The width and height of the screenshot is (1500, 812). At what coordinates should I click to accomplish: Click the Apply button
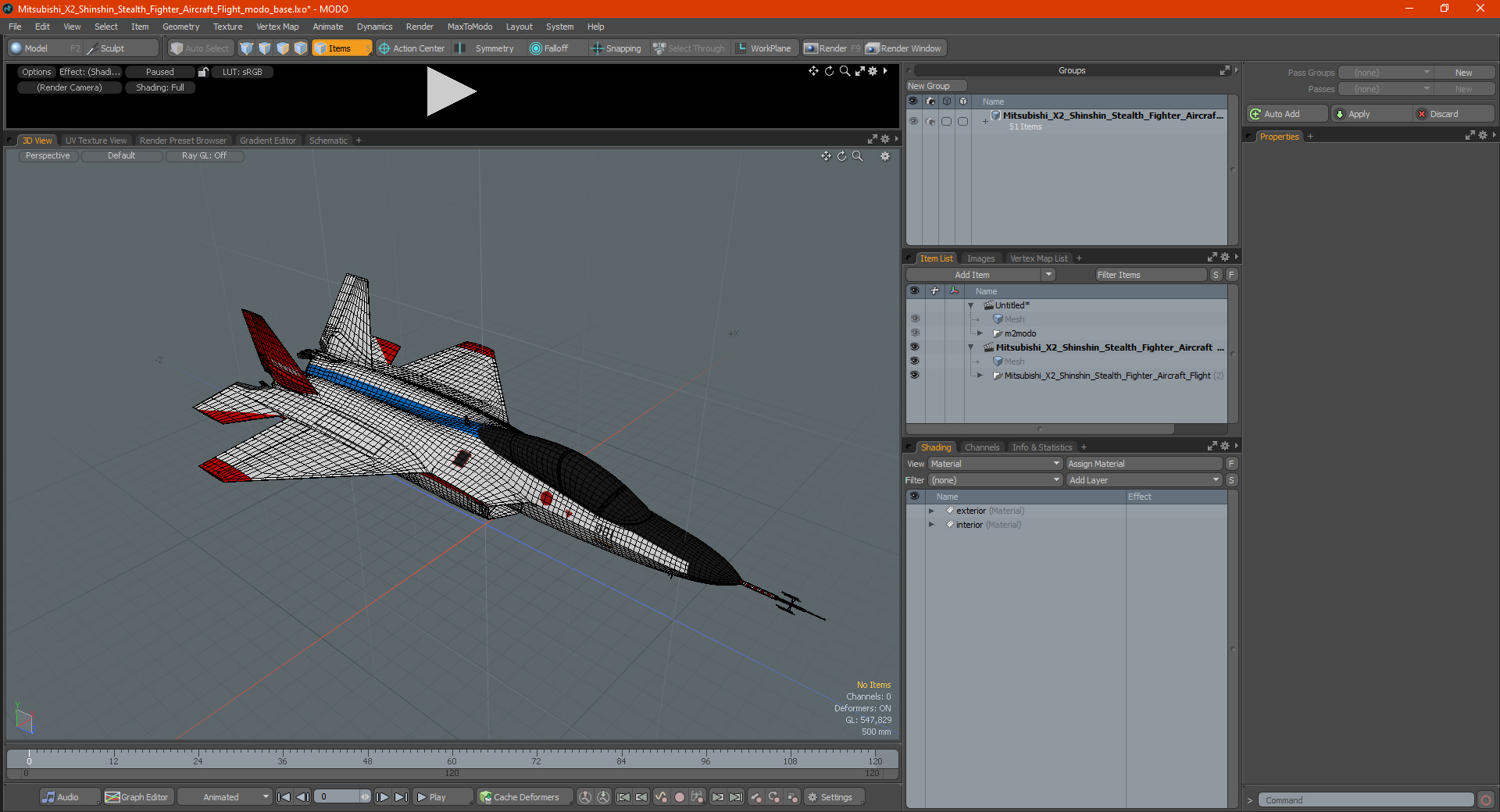pos(1372,114)
